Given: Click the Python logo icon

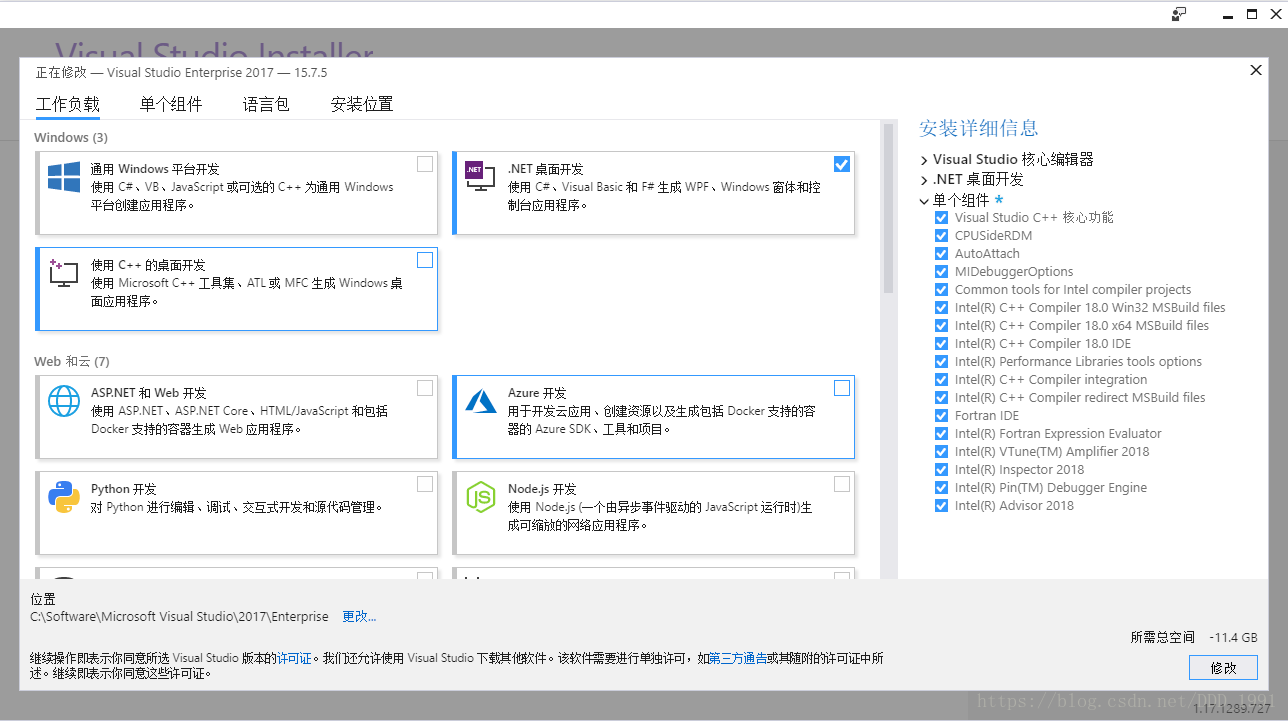Looking at the screenshot, I should pos(64,497).
